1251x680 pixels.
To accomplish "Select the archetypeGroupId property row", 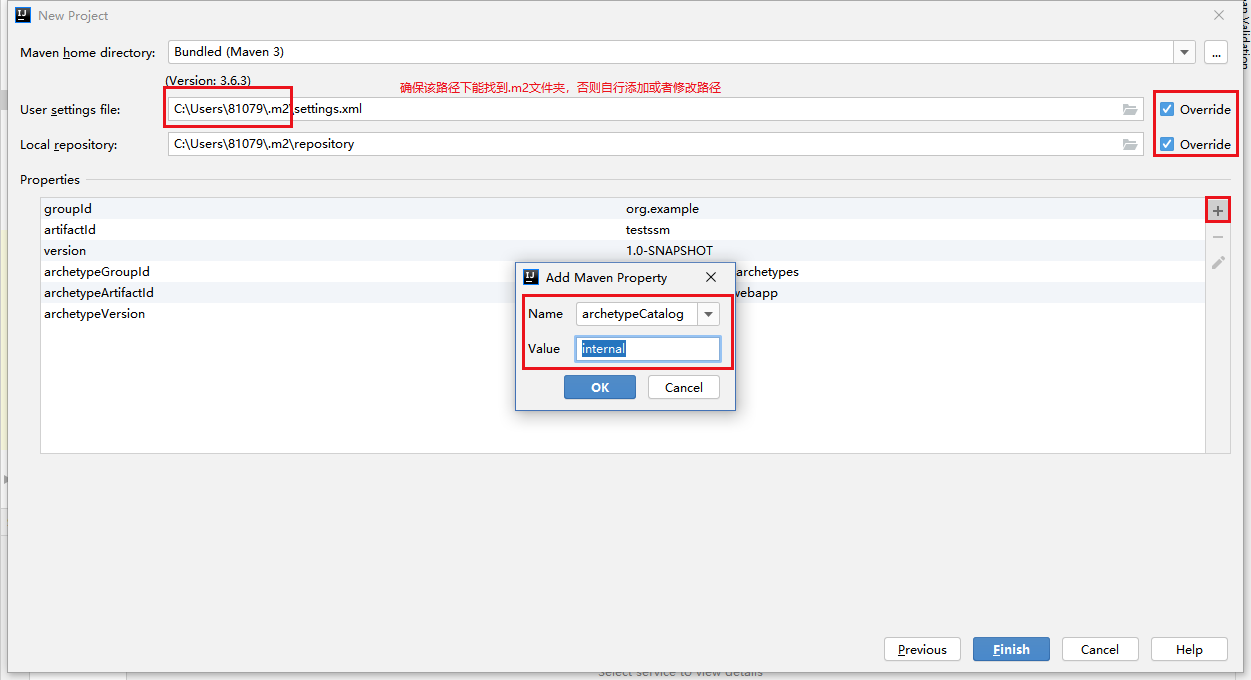I will pos(622,272).
